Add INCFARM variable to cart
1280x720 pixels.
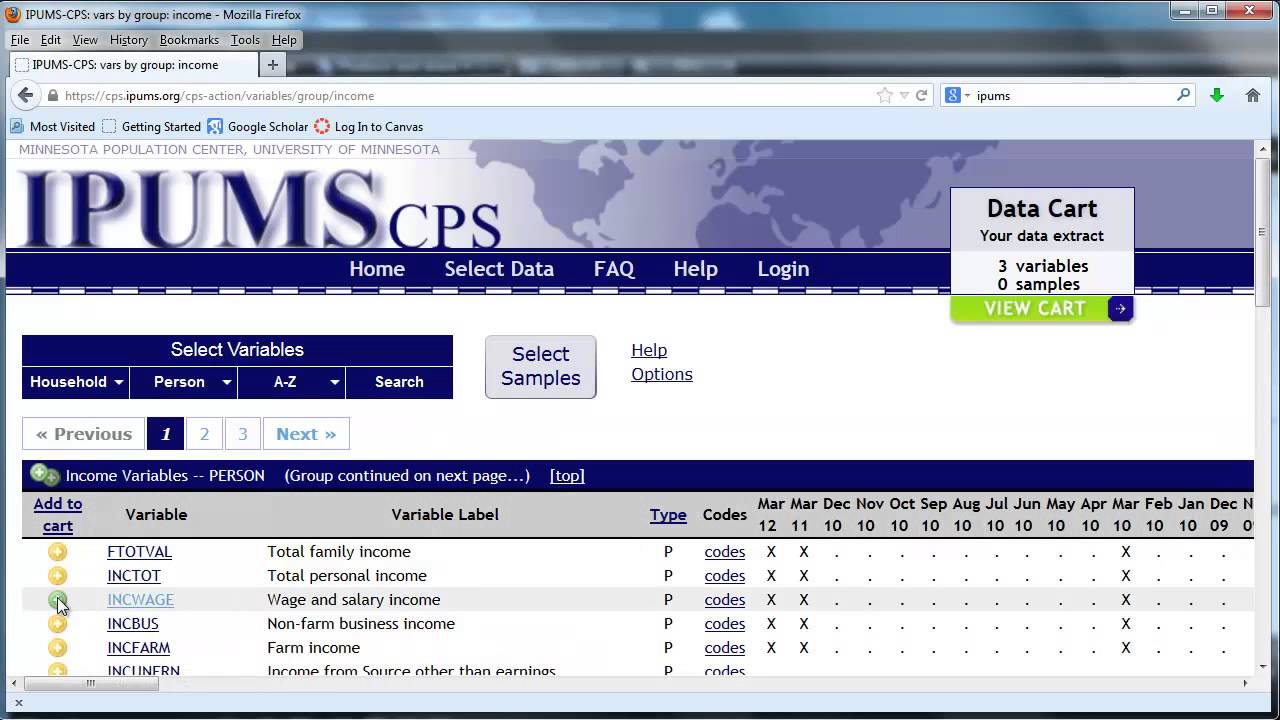pyautogui.click(x=58, y=648)
